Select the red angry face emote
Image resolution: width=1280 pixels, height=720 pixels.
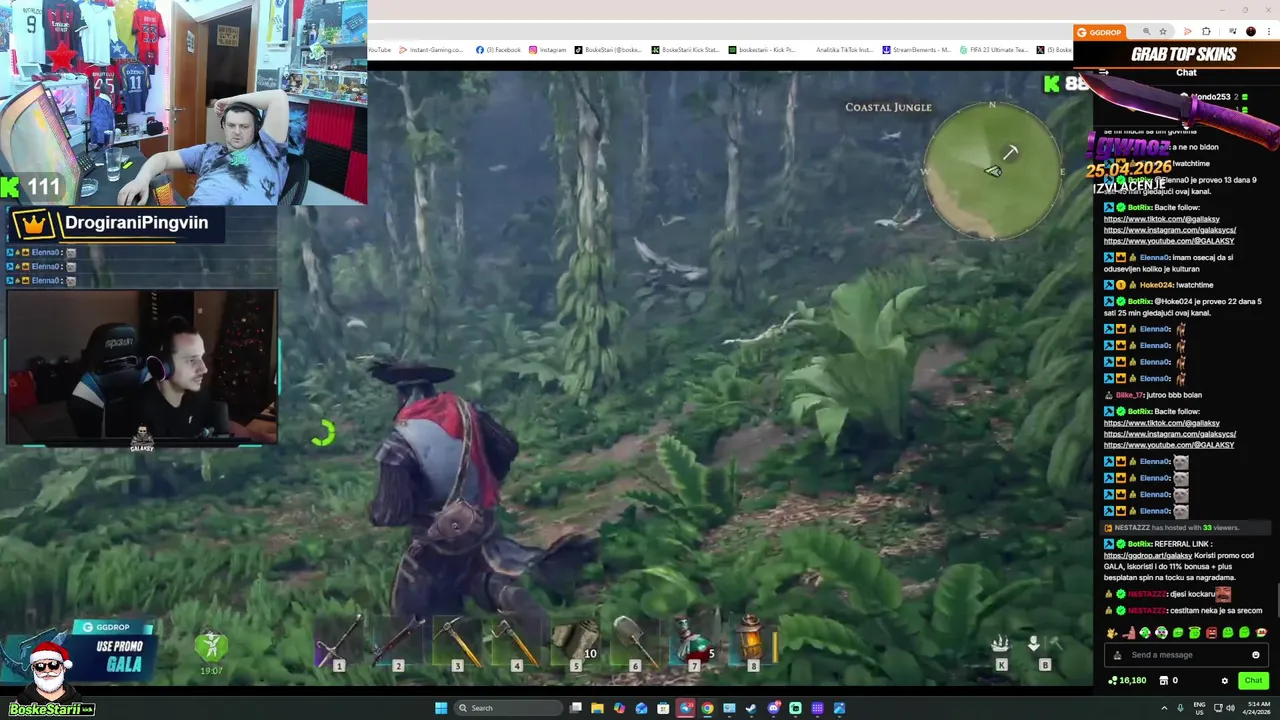pos(1211,632)
